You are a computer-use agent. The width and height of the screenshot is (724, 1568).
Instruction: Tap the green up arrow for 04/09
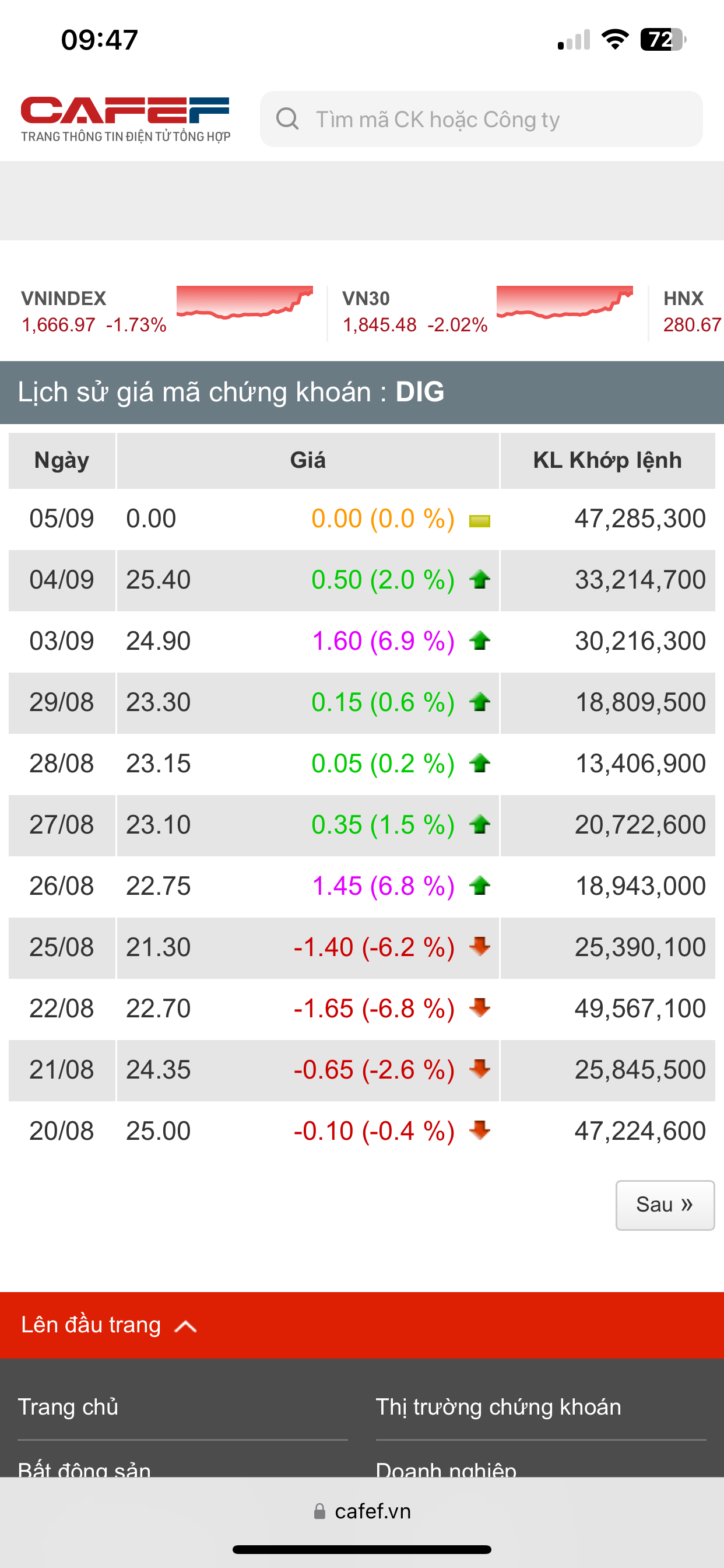point(479,579)
